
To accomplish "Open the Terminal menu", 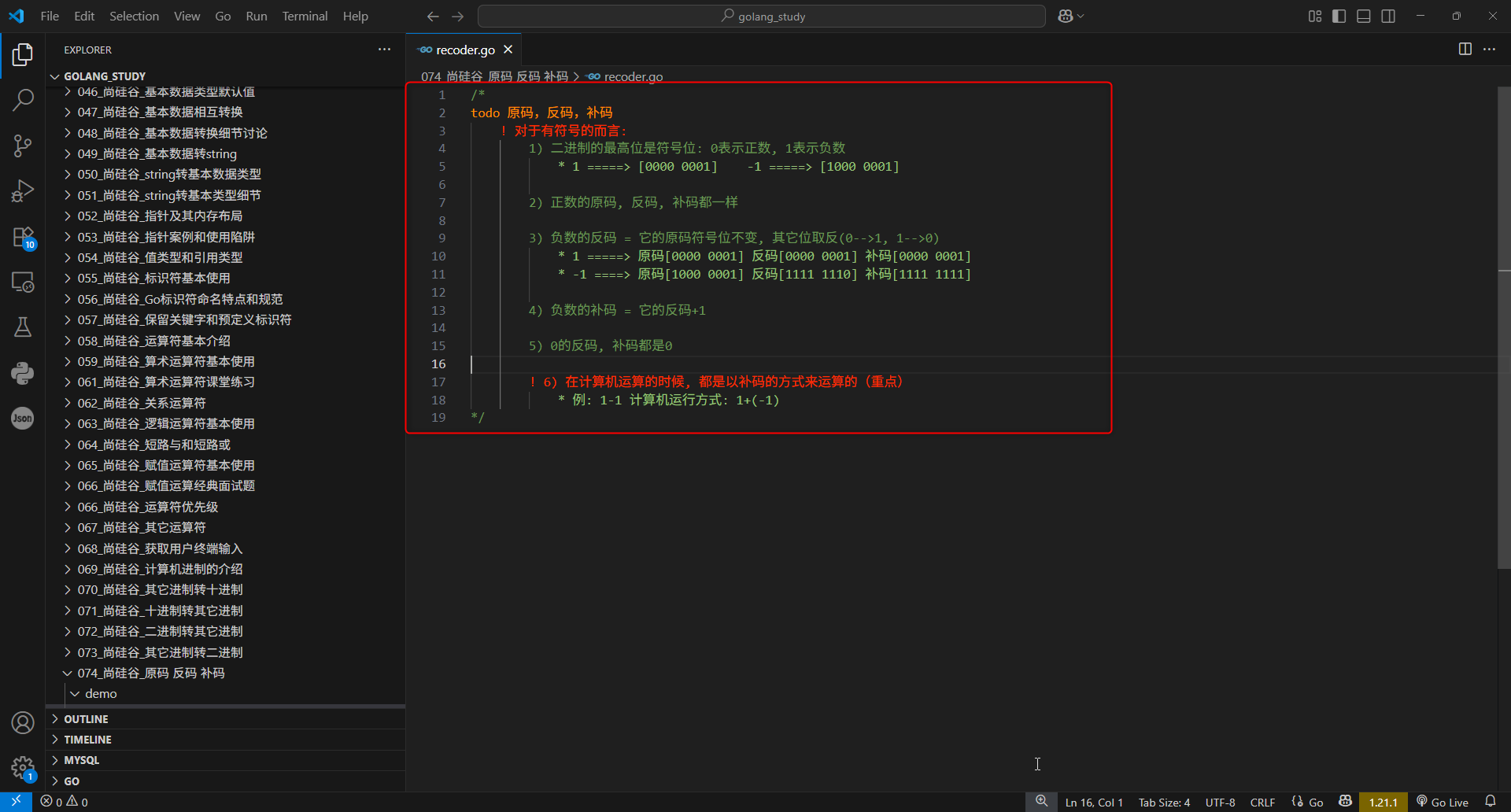I will (x=305, y=16).
